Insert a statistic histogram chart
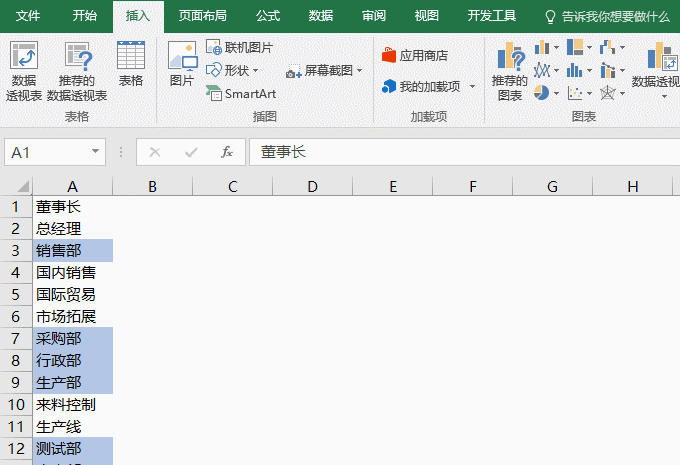Image resolution: width=680 pixels, height=465 pixels. click(575, 70)
